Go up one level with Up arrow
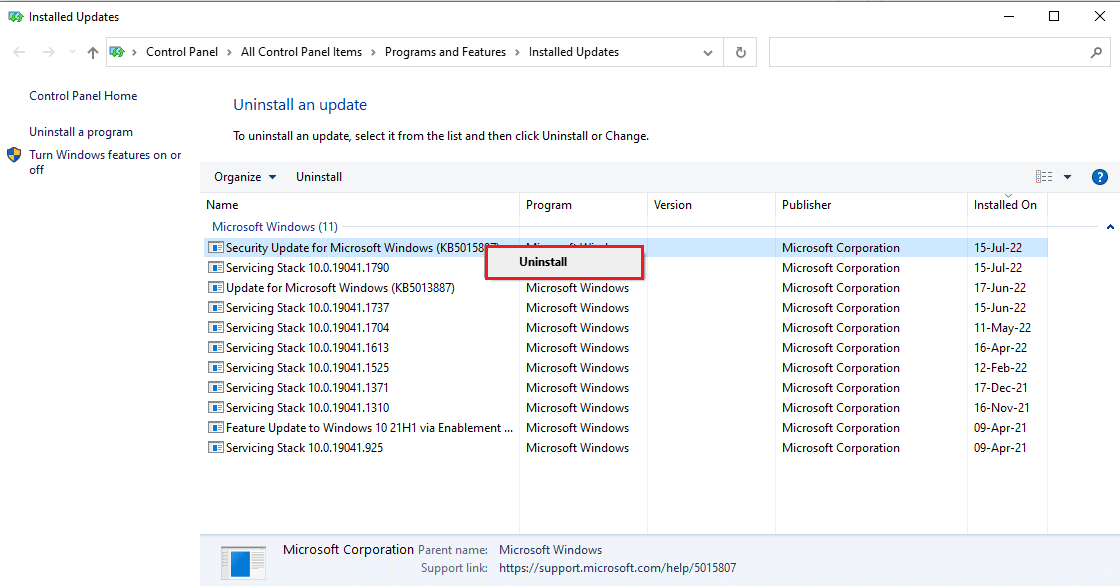This screenshot has width=1120, height=586. 93,52
